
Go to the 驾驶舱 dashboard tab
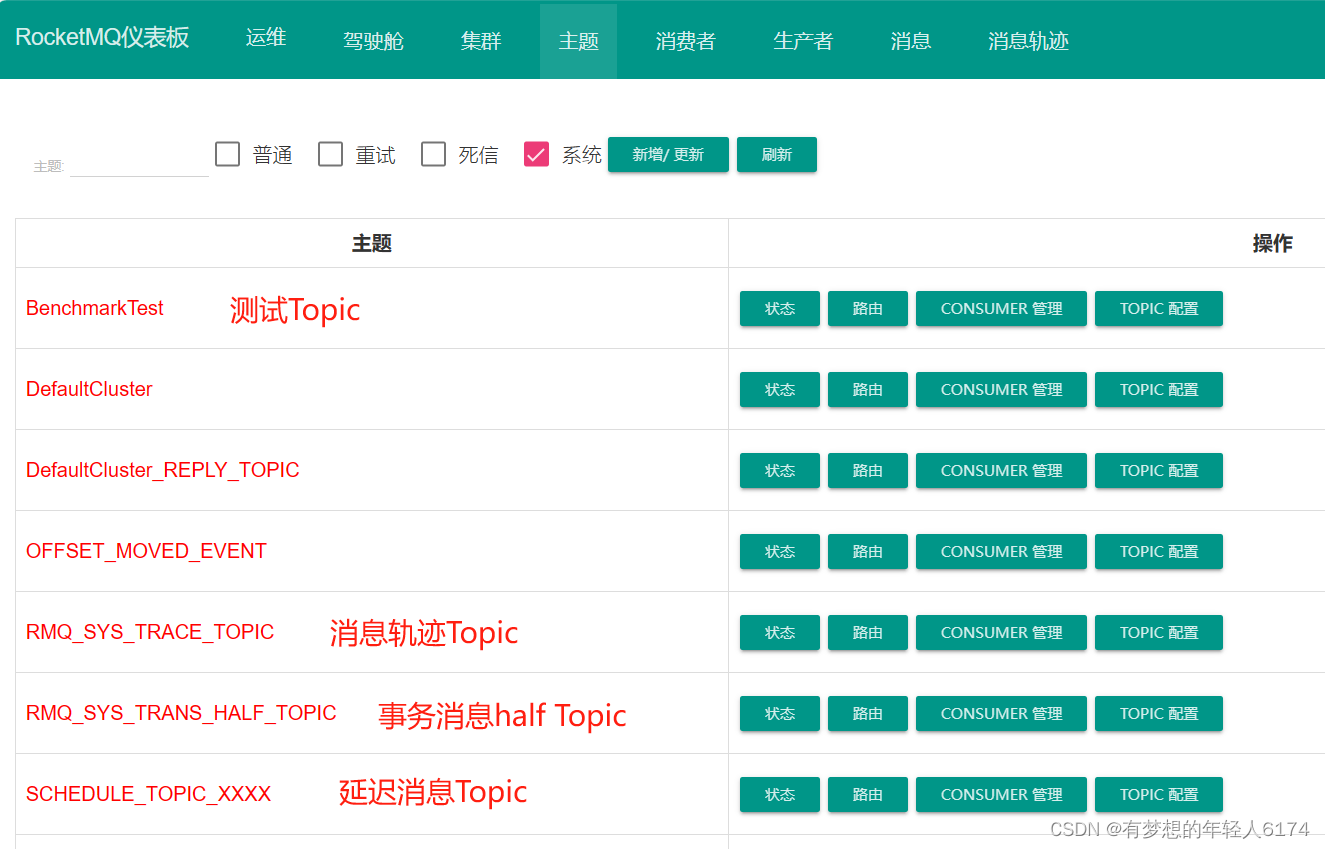click(x=373, y=41)
